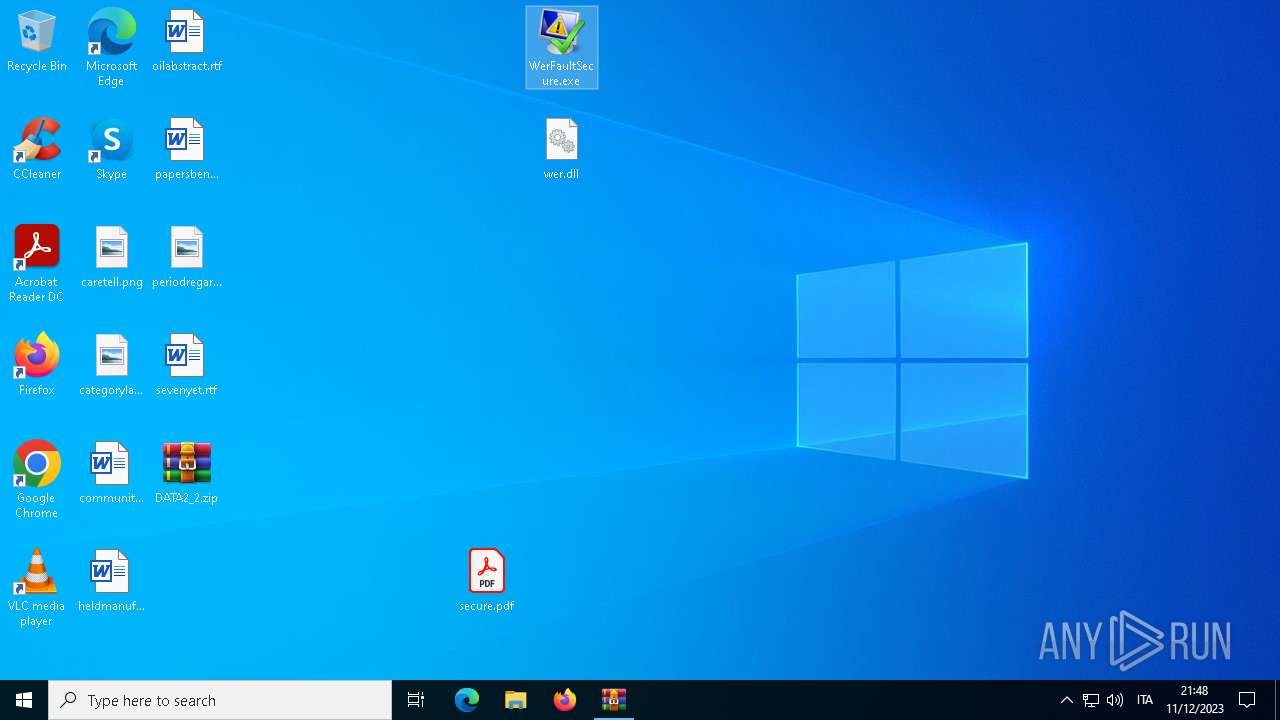Open the volume control tray icon
The image size is (1280, 720).
[1115, 700]
